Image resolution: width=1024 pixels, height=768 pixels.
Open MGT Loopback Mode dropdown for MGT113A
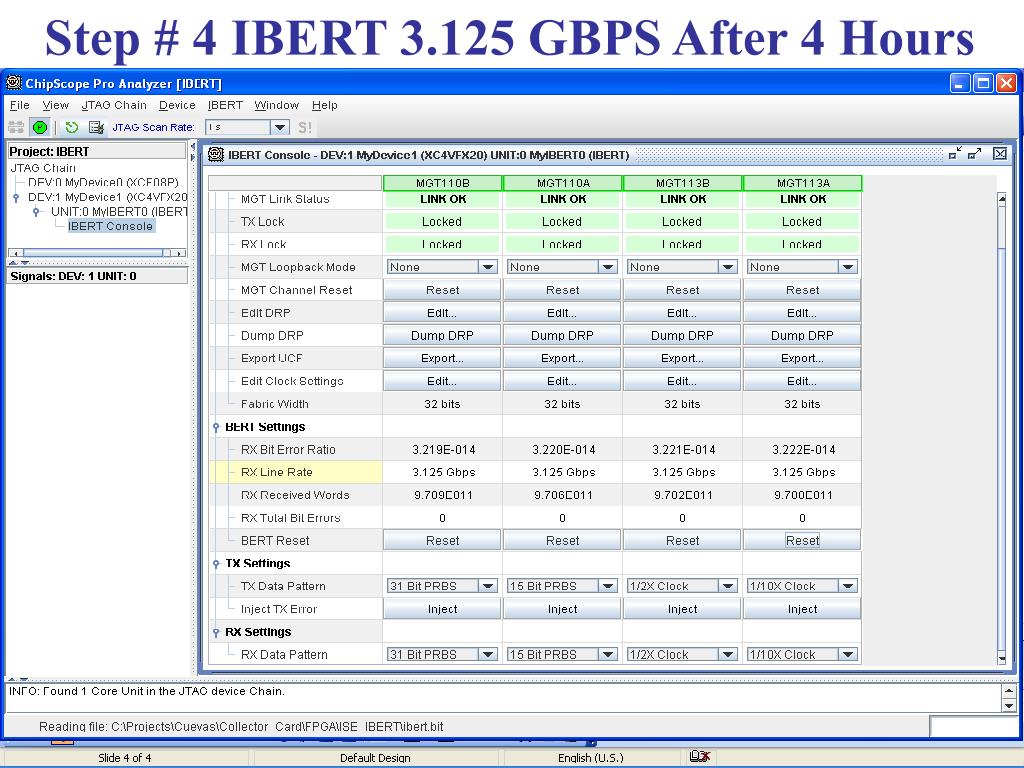847,266
